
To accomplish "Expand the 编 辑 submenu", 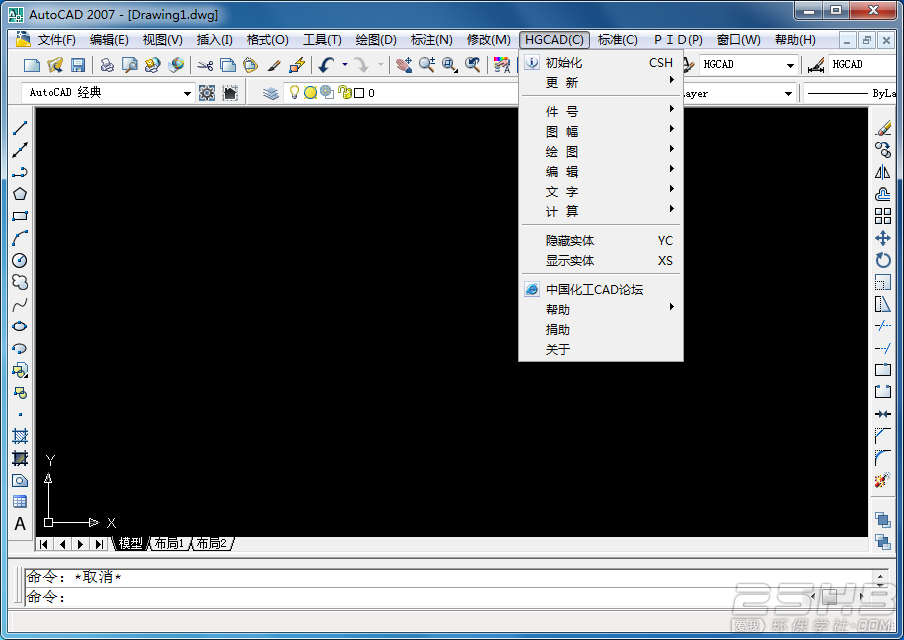I will click(601, 171).
